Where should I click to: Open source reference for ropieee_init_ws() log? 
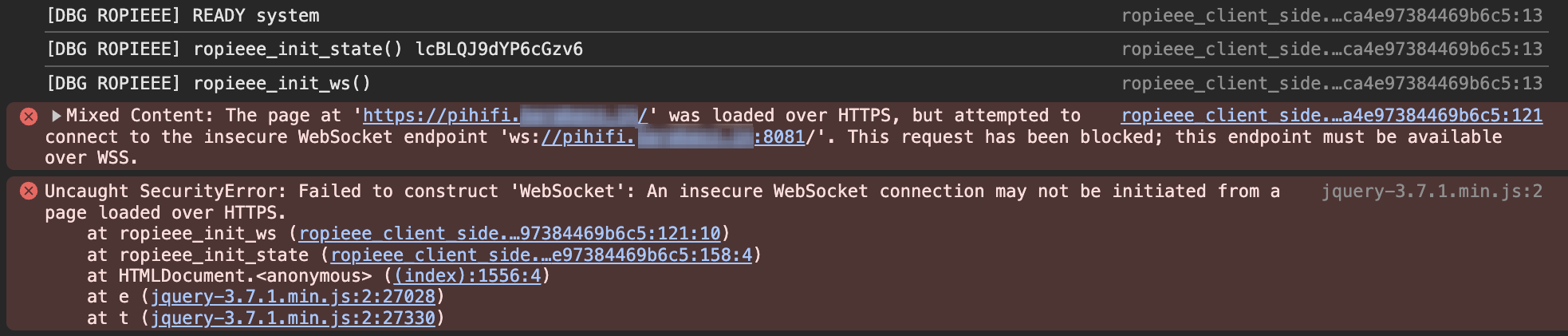pyautogui.click(x=1331, y=84)
